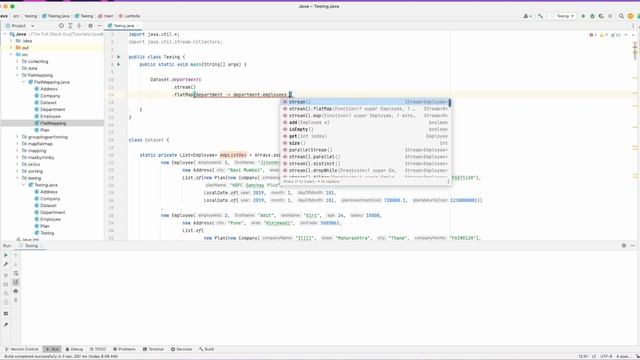Click UTF-8 encoding in status bar
This screenshot has width=640, height=360.
click(606, 356)
